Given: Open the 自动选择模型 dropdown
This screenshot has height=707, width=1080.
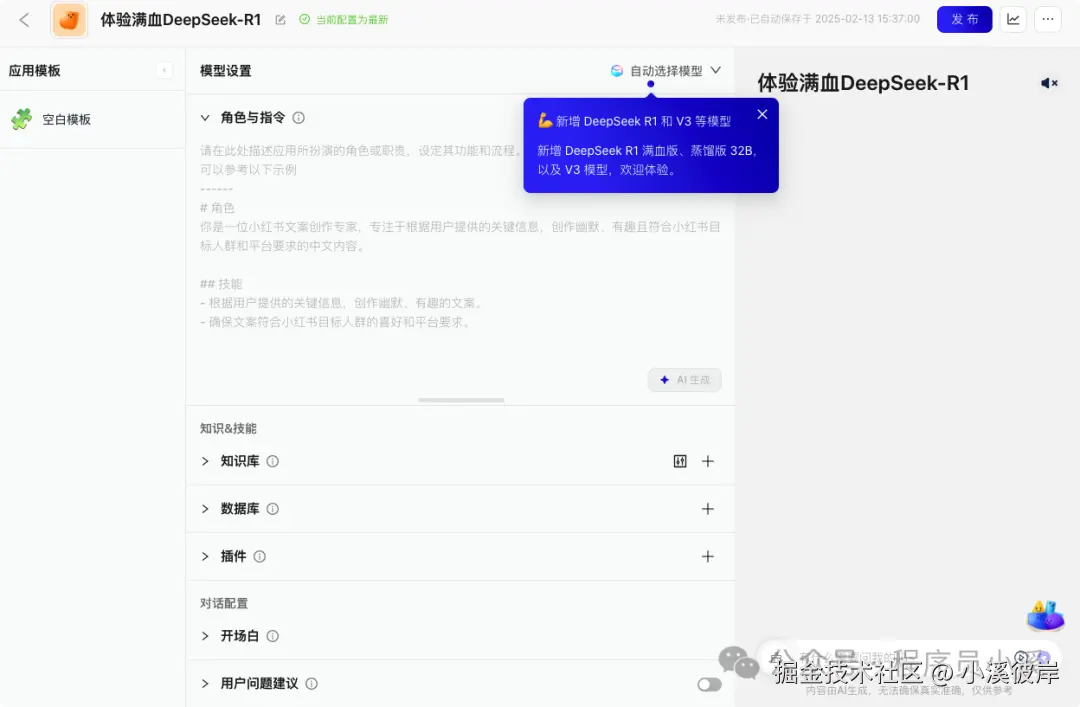Looking at the screenshot, I should (x=666, y=70).
